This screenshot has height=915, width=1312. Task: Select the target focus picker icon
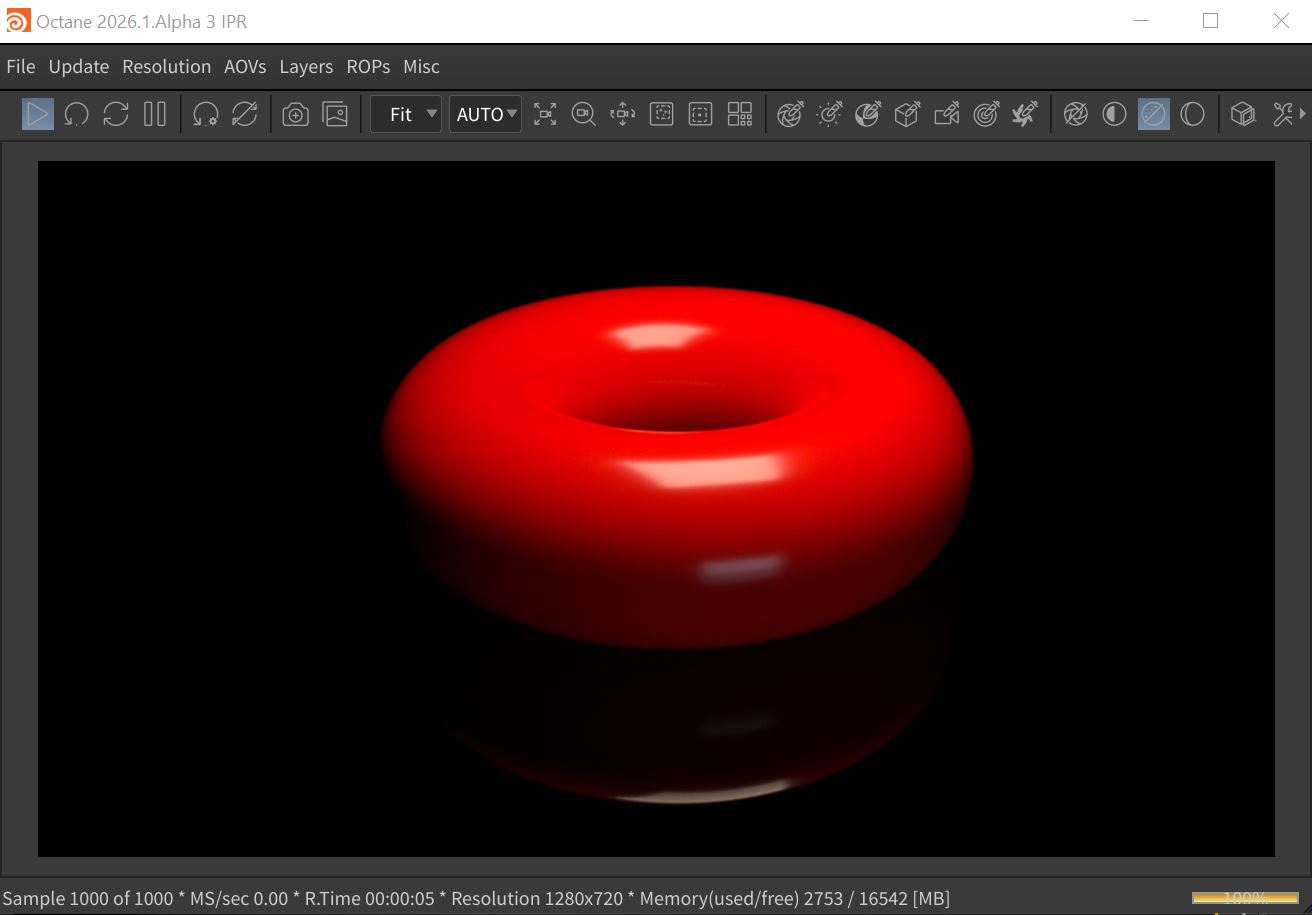pos(985,114)
